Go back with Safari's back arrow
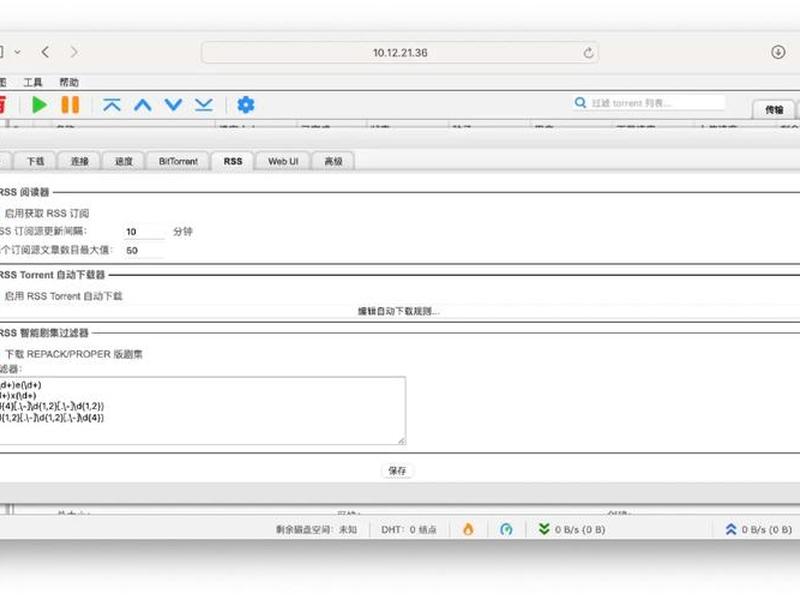This screenshot has height=600, width=800. (45, 52)
